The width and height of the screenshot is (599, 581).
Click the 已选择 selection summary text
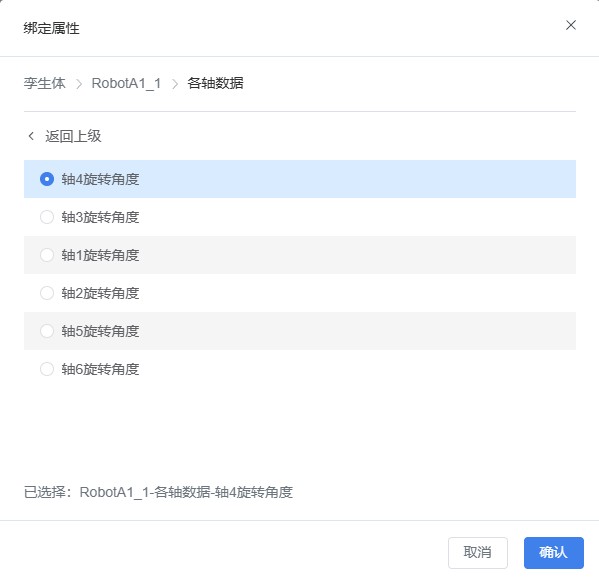158,492
